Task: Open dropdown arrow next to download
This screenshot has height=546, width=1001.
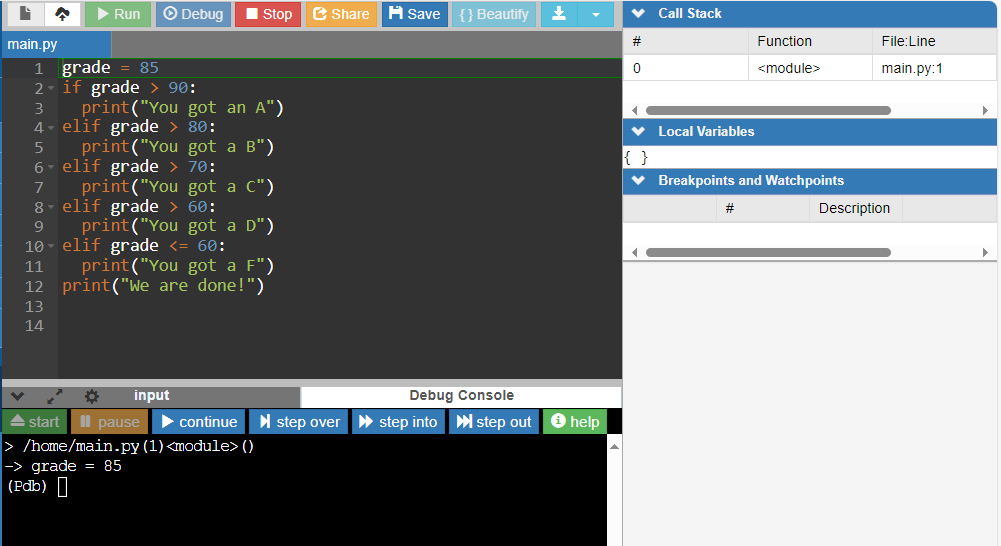Action: [x=596, y=14]
